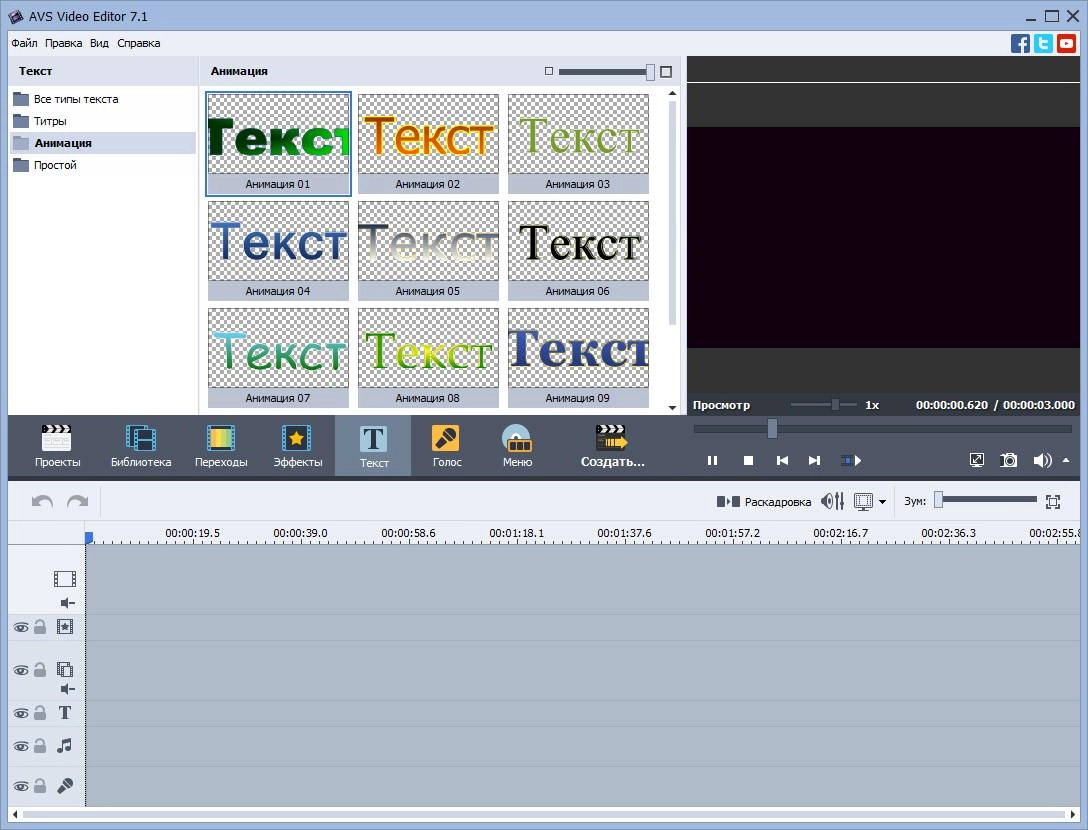Click the large thumbnails size icon
1088x830 pixels.
coord(666,71)
